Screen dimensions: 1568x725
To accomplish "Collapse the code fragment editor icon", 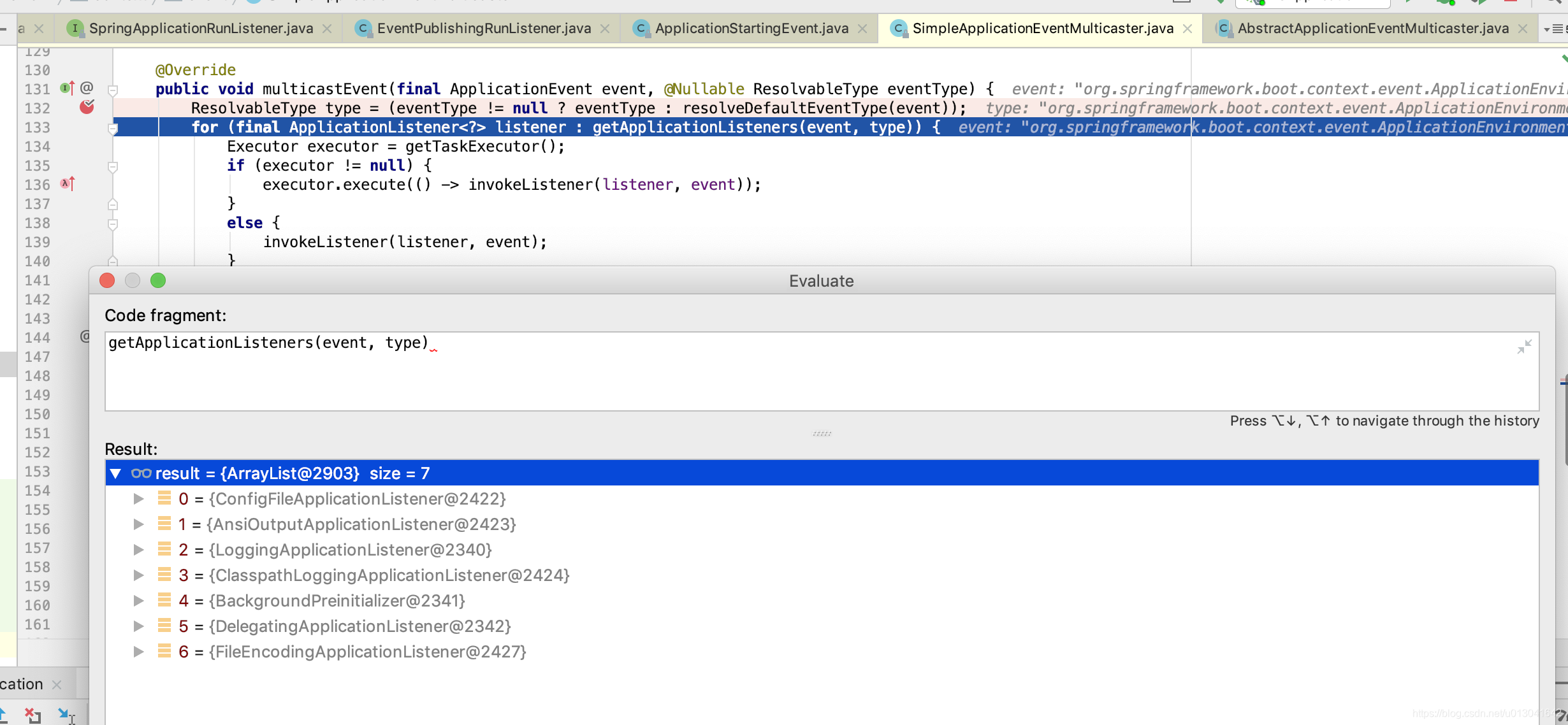I will [x=1524, y=347].
